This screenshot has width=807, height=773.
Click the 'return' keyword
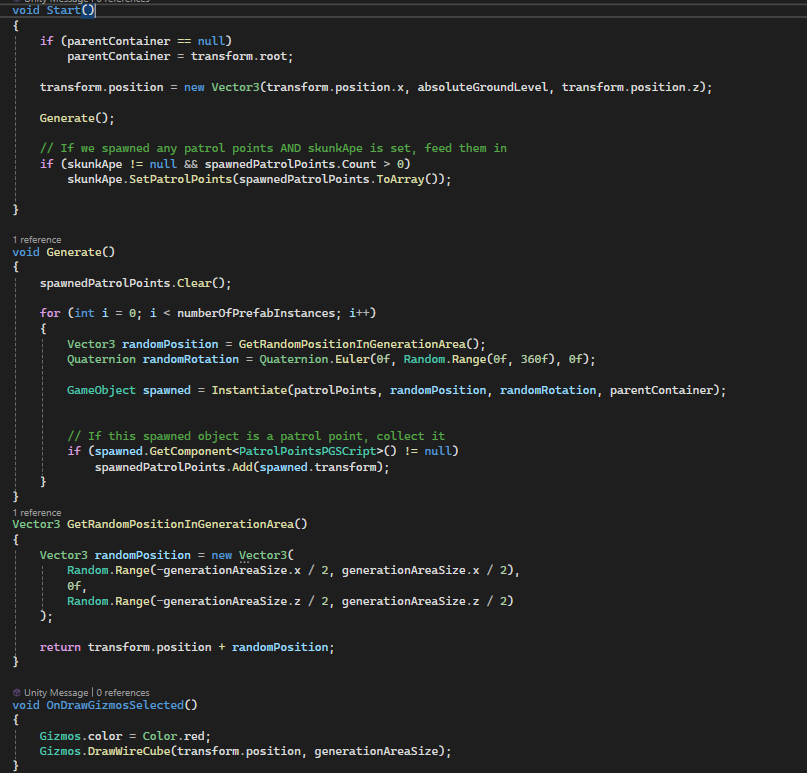pyautogui.click(x=60, y=647)
